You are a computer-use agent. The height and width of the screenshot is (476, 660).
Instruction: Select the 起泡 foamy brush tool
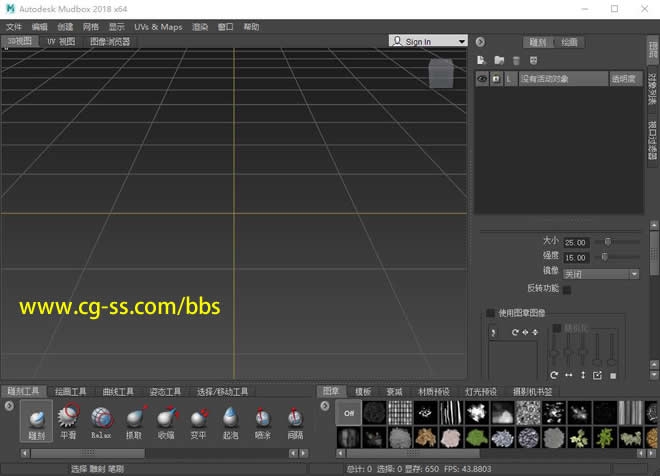click(230, 419)
